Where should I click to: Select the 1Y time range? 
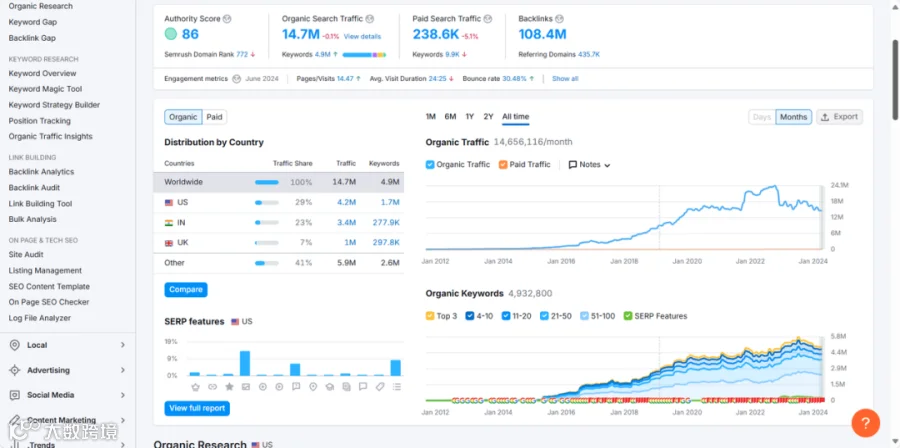click(x=470, y=116)
